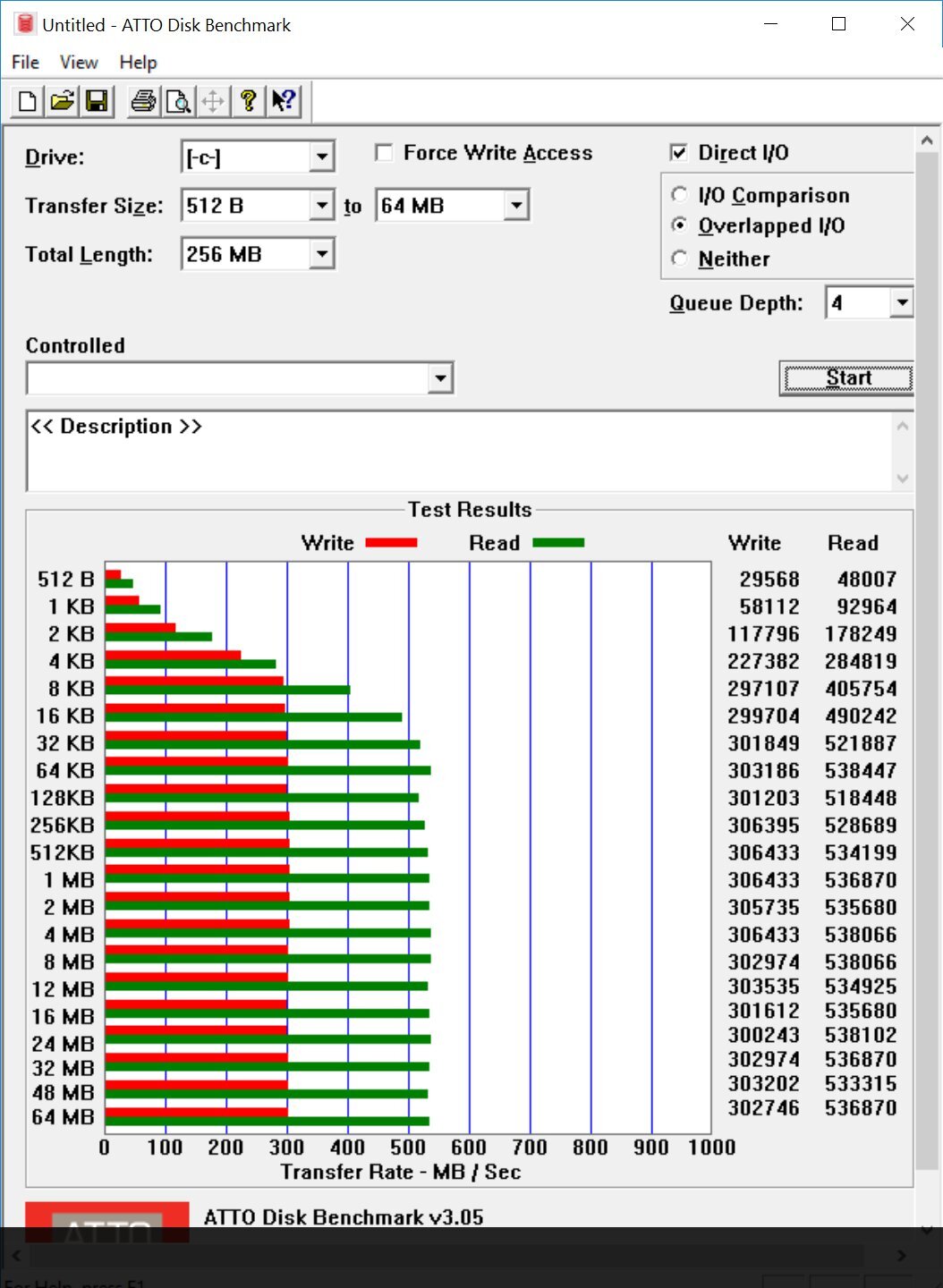Open a saved benchmark via folder icon
The height and width of the screenshot is (1288, 943).
(62, 101)
